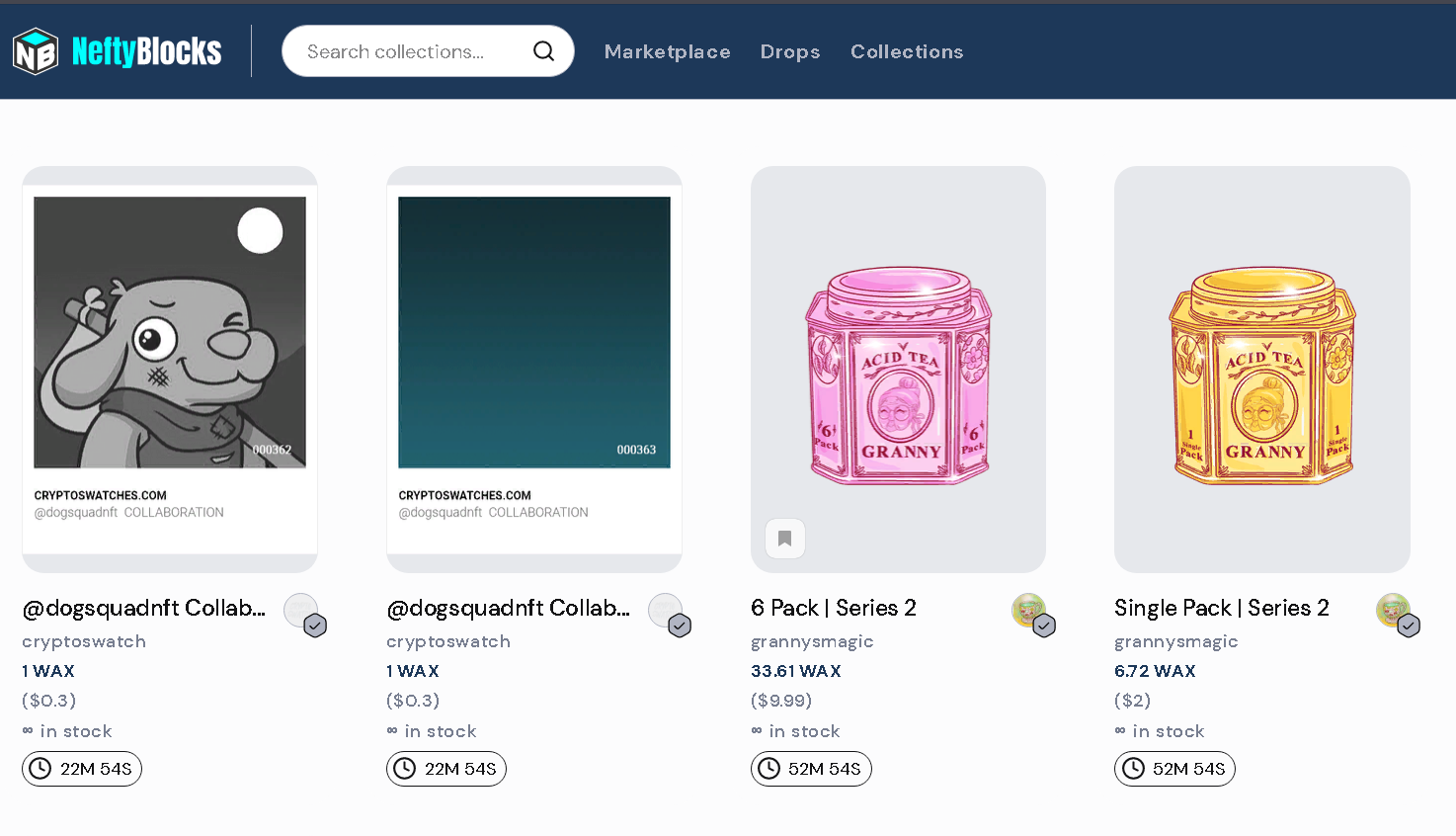This screenshot has height=836, width=1456.
Task: Open the Drops page
Action: click(x=790, y=51)
